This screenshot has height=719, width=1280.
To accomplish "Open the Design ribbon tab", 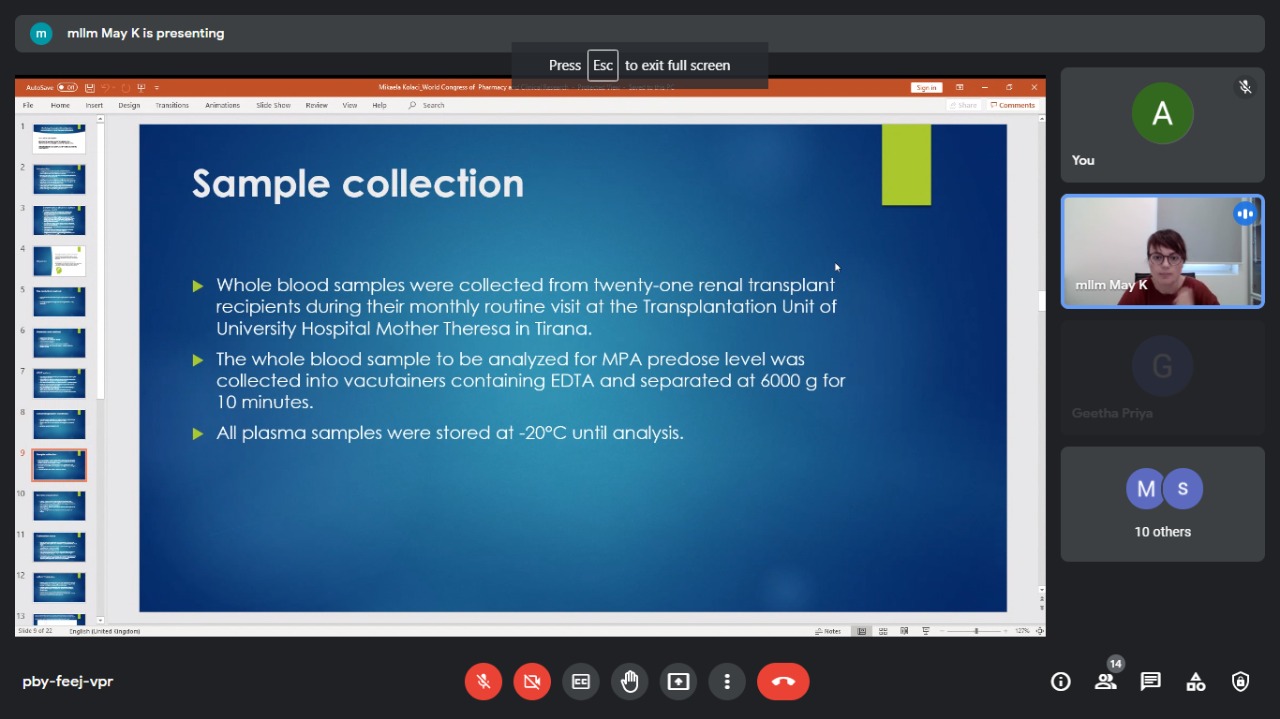I will pos(129,105).
